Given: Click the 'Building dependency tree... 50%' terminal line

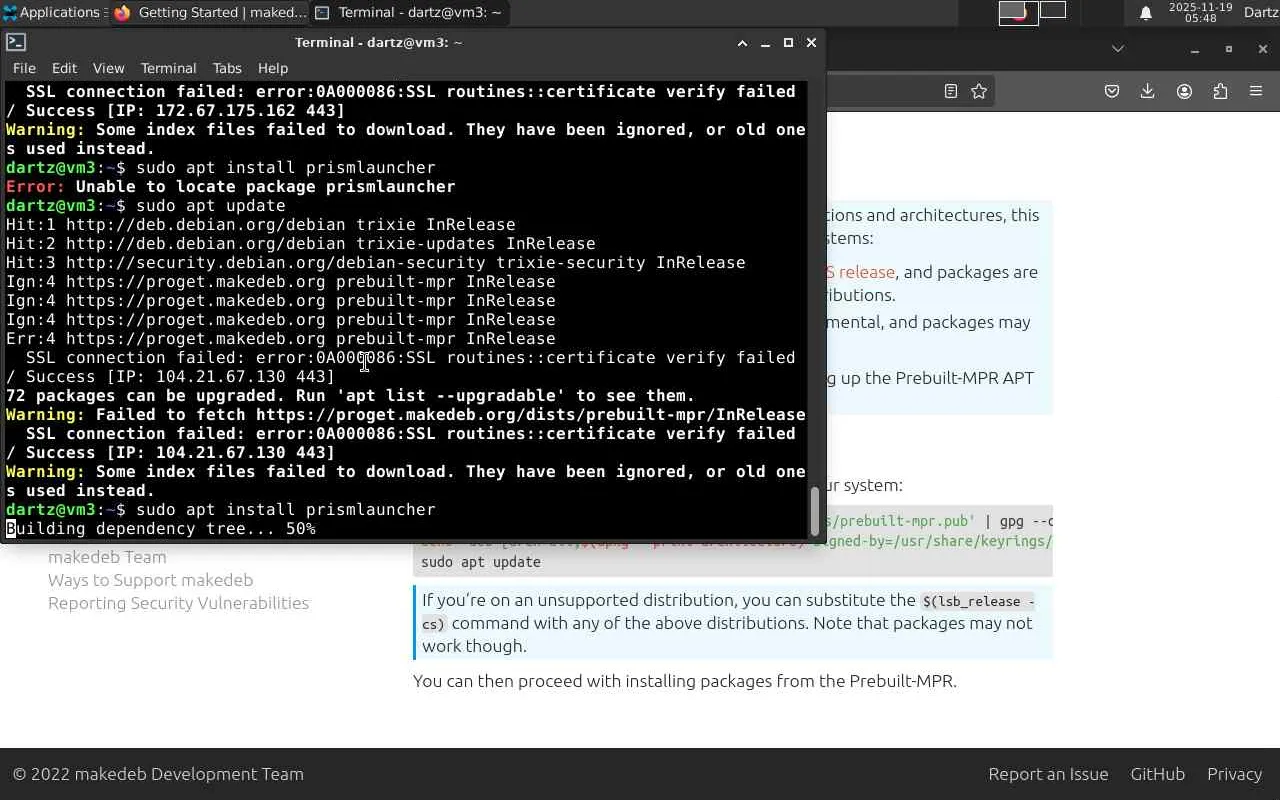Looking at the screenshot, I should click(161, 529).
